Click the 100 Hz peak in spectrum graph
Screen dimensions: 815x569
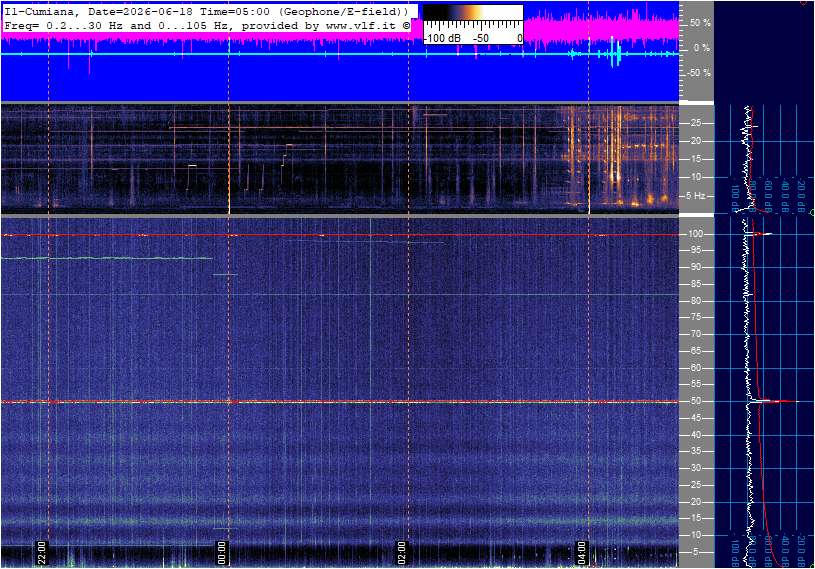760,234
